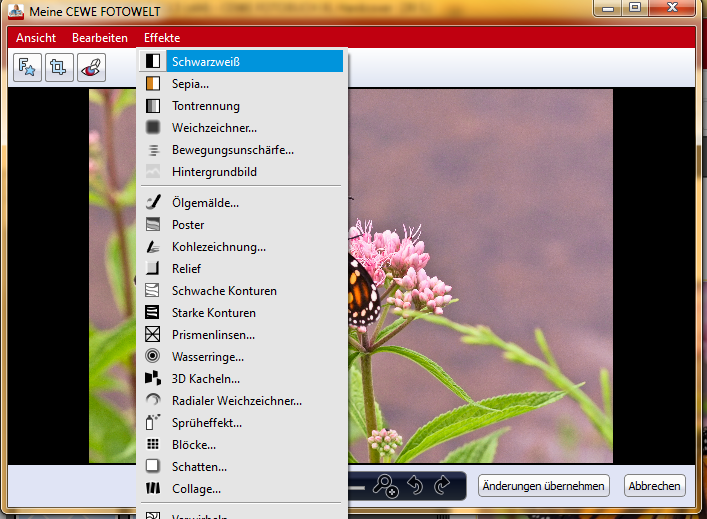Open the Bearbeiten menu
707x519 pixels.
pyautogui.click(x=100, y=38)
